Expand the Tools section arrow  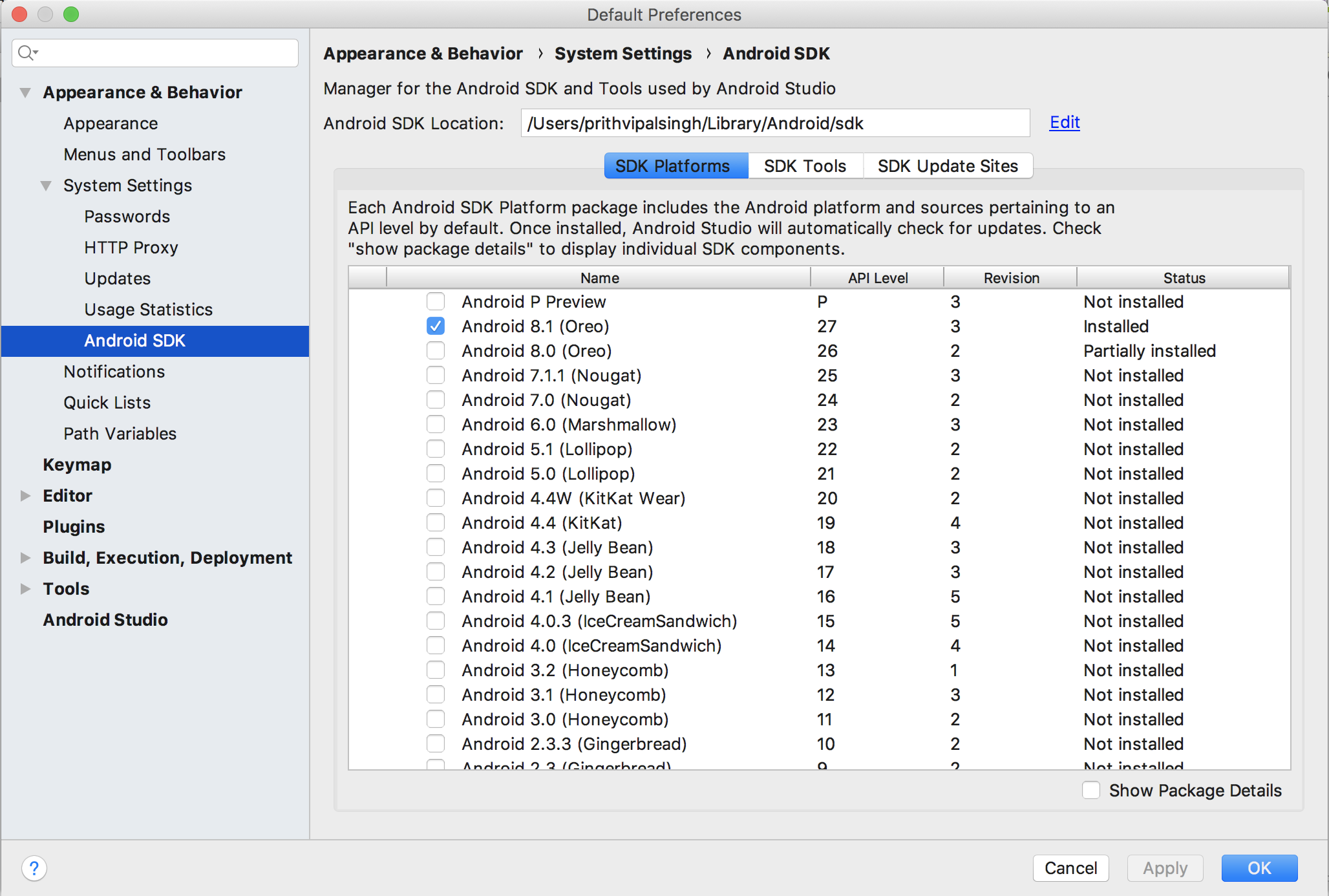tap(25, 589)
